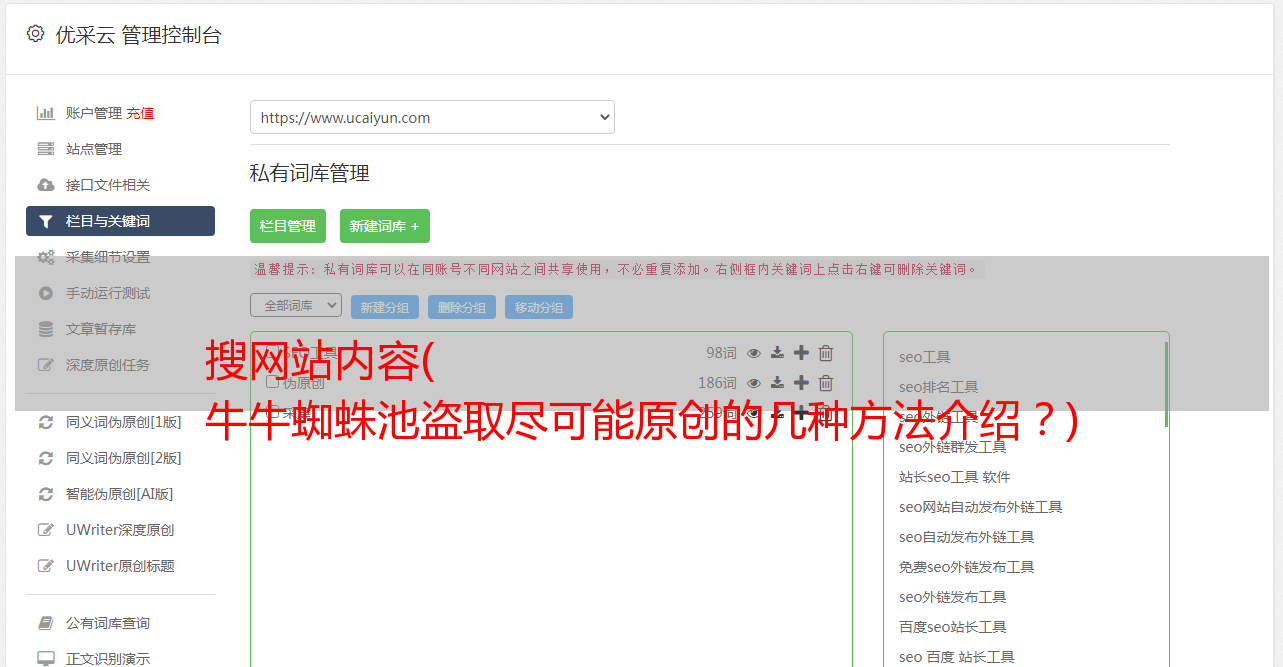Click the 采集细节设置 gears icon

pos(46,257)
